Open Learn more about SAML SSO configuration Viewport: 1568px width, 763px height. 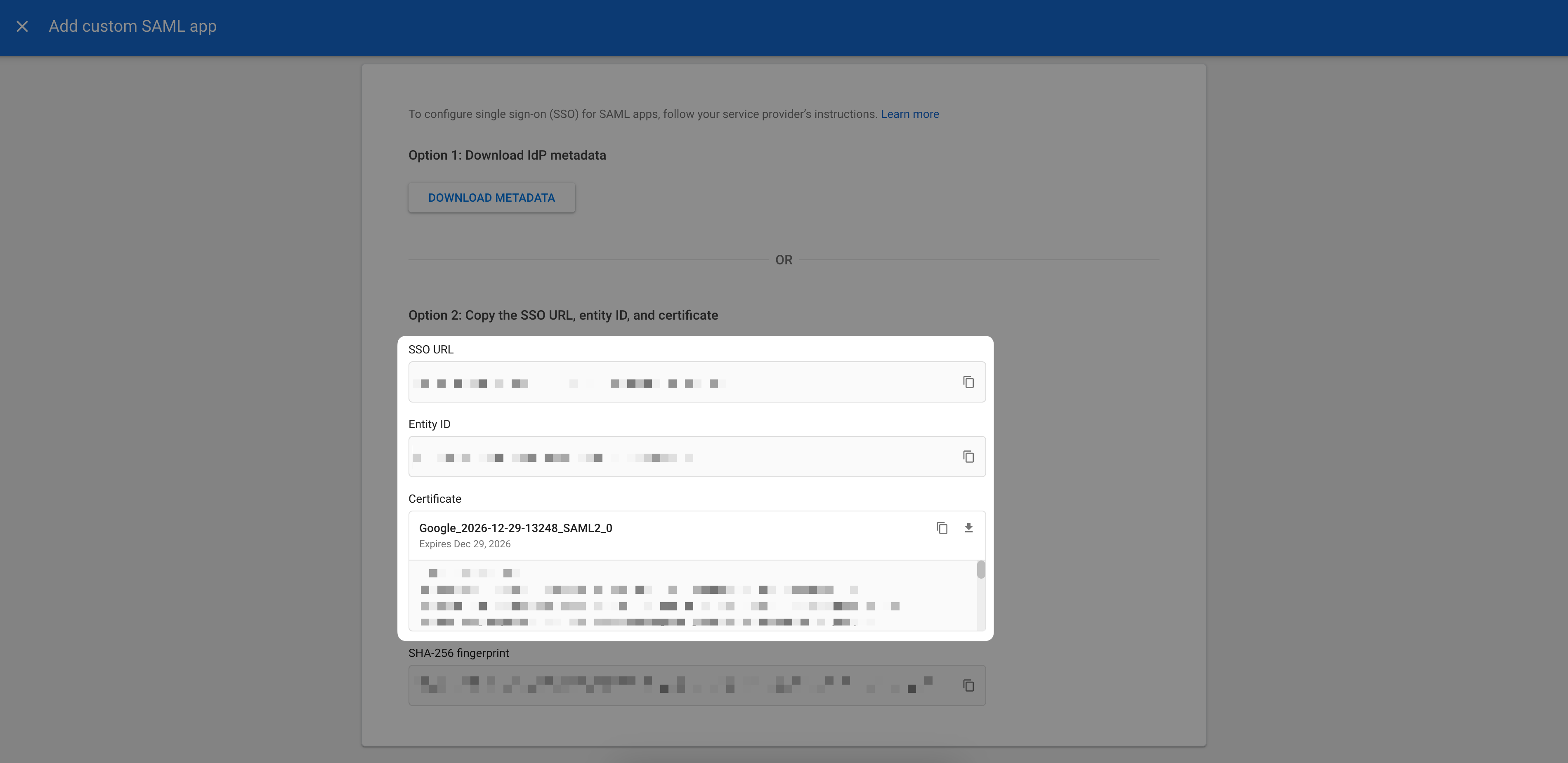tap(909, 114)
